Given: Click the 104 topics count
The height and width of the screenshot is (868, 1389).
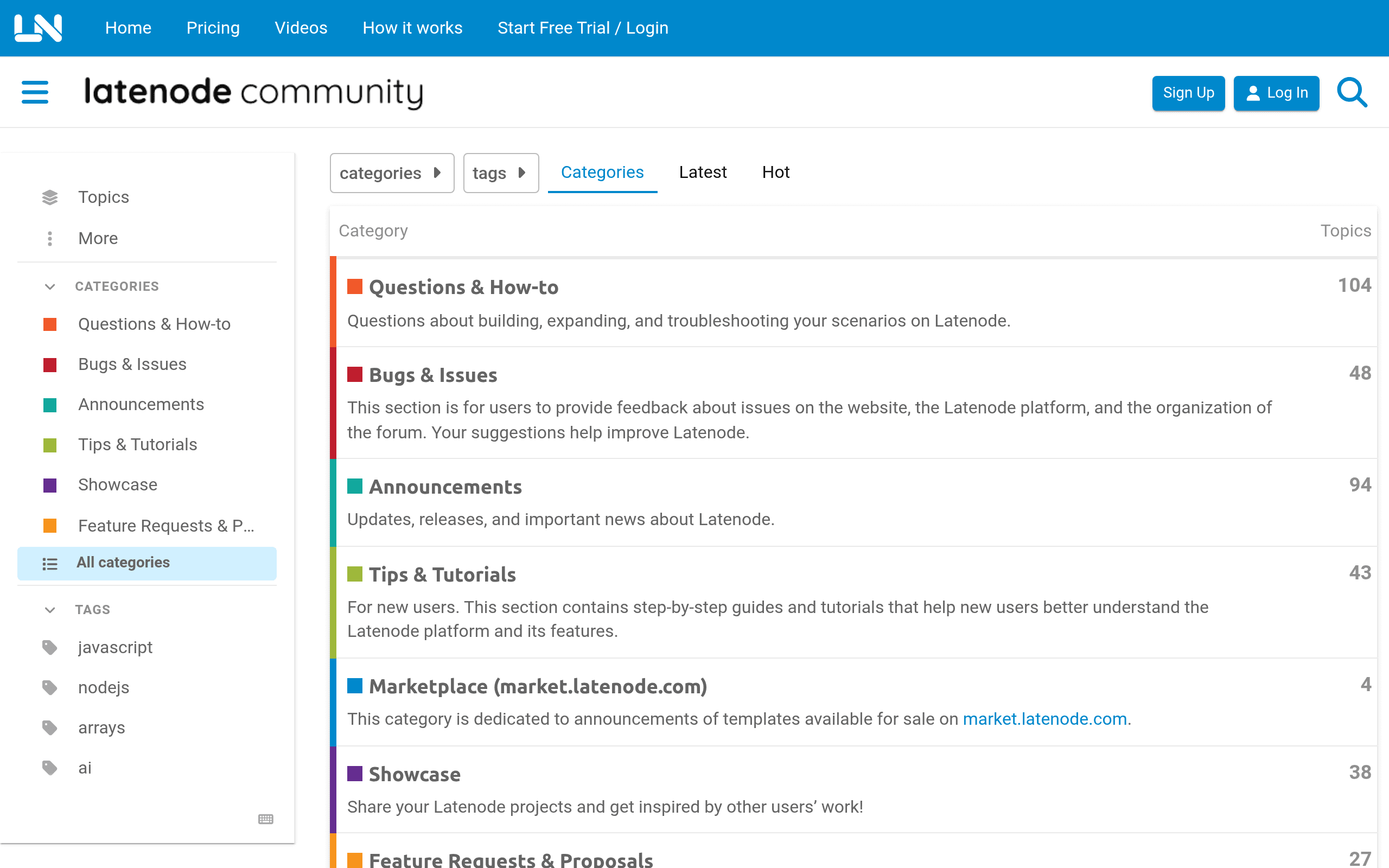Looking at the screenshot, I should click(1355, 285).
